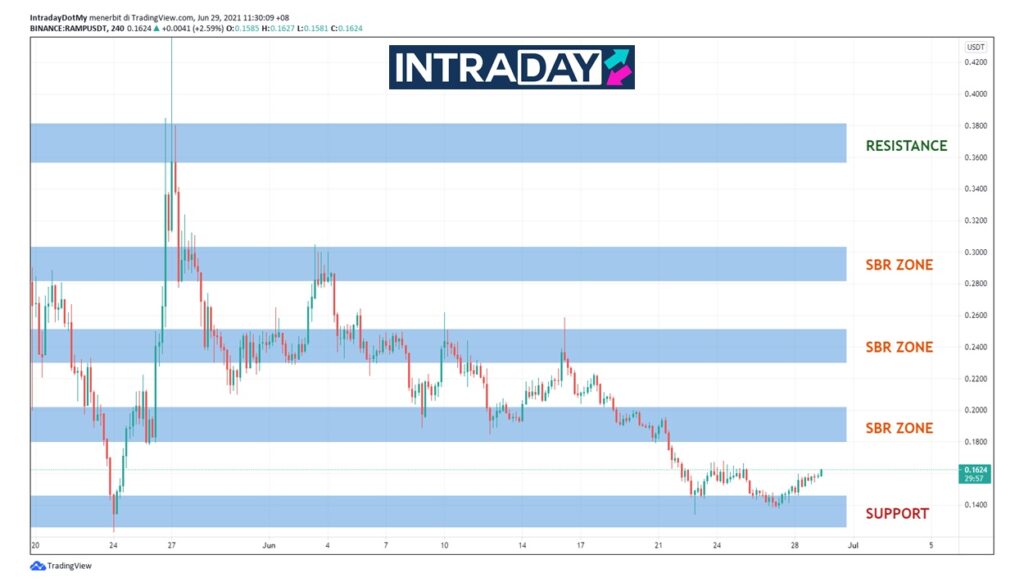Image resolution: width=1024 pixels, height=587 pixels.
Task: Click the latest candlestick at the right end of the price line
Action: point(821,472)
